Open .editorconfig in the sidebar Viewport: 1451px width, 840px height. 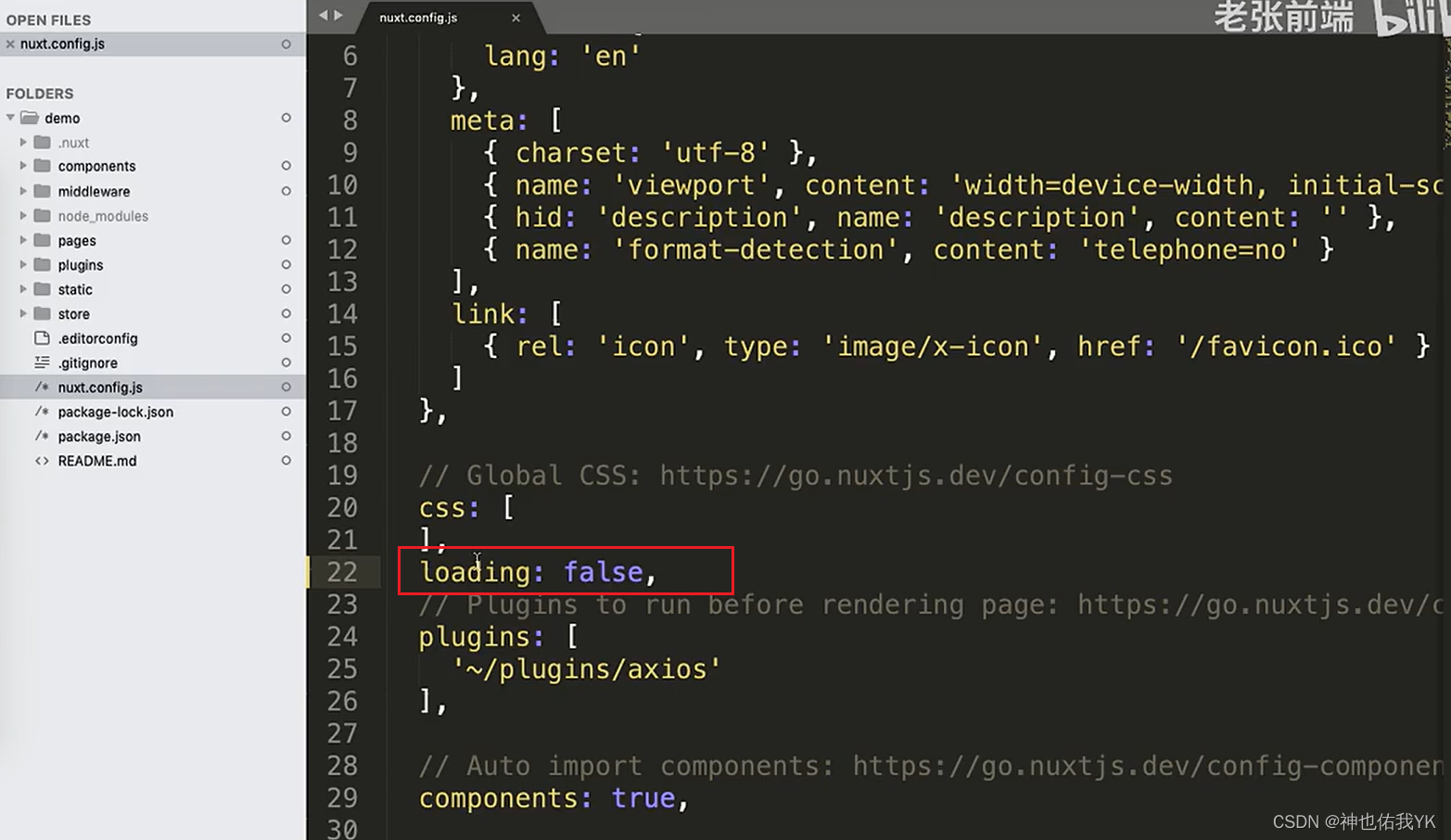click(97, 338)
